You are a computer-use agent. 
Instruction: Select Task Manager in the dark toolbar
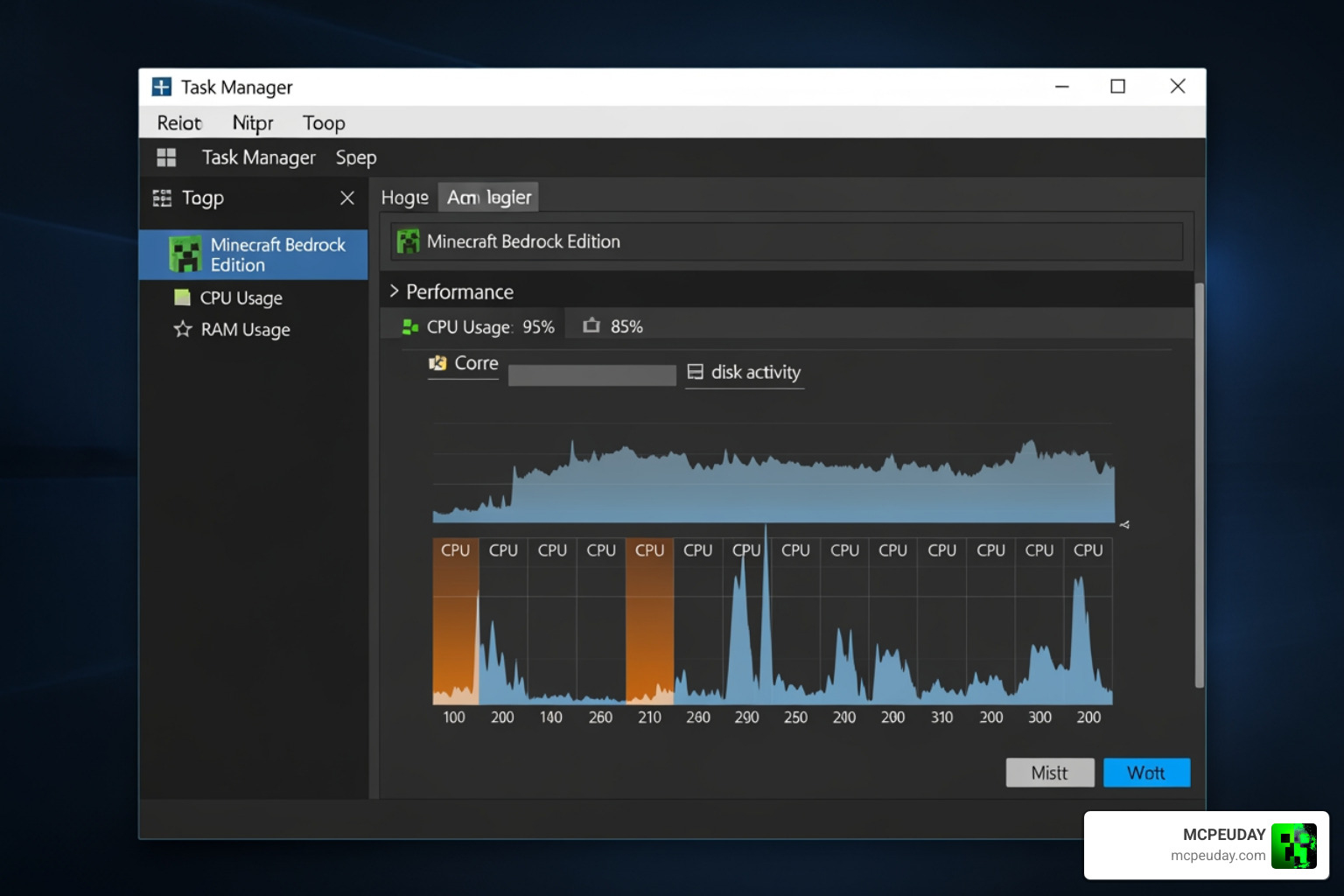258,157
